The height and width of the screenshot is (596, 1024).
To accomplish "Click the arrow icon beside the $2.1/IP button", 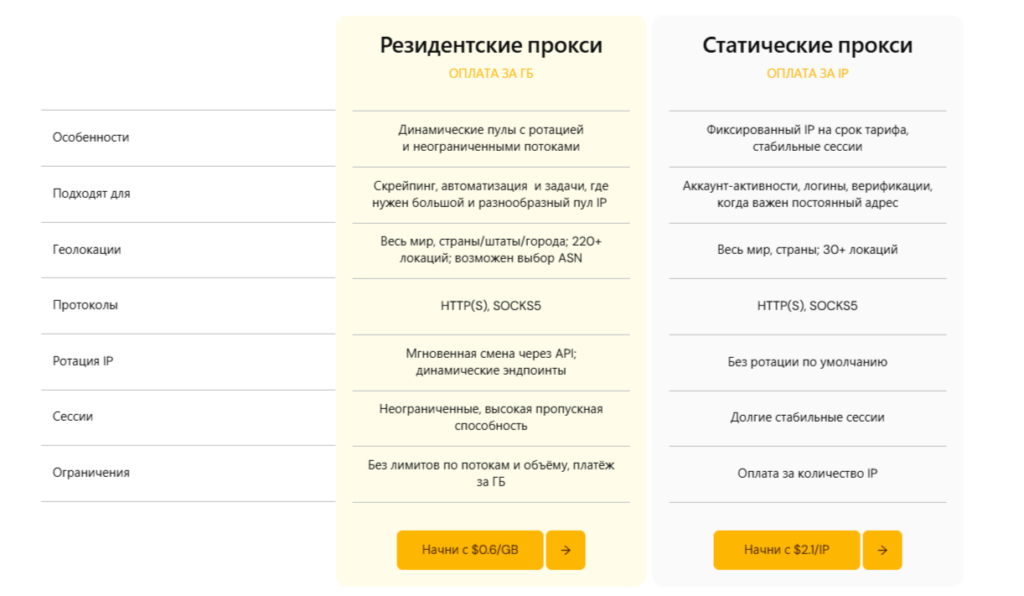I will point(882,550).
